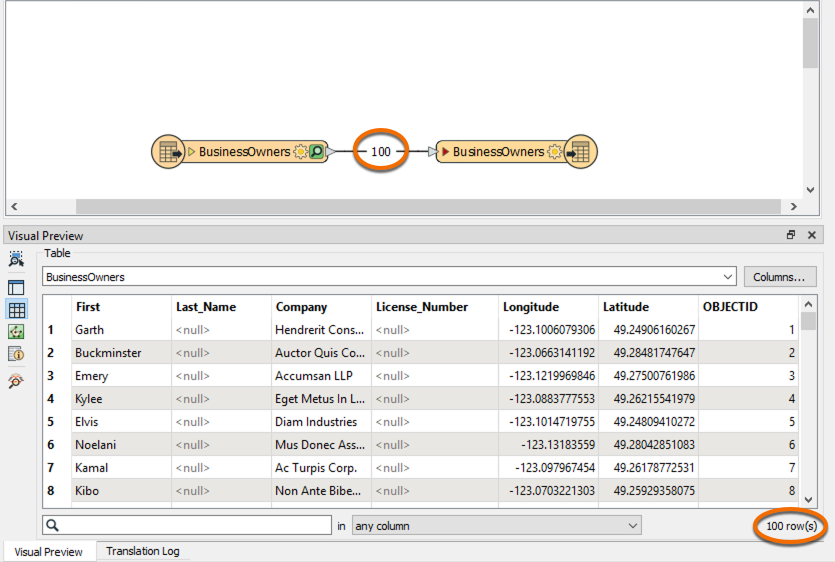Switch to the Translation Log tab
The image size is (835, 562).
pyautogui.click(x=143, y=551)
